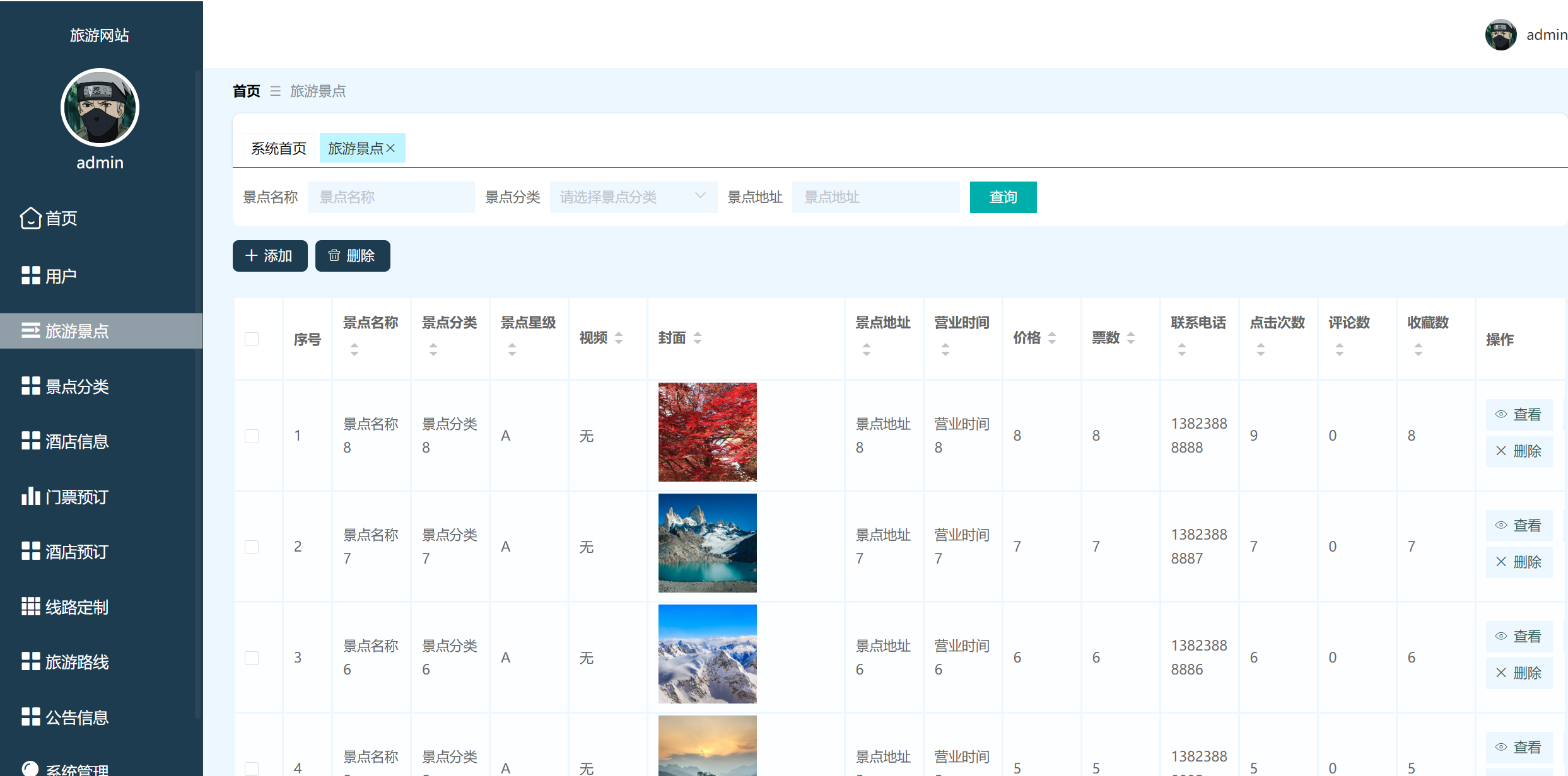This screenshot has width=1568, height=776.
Task: Click the admin avatar in top right
Action: 1501,35
